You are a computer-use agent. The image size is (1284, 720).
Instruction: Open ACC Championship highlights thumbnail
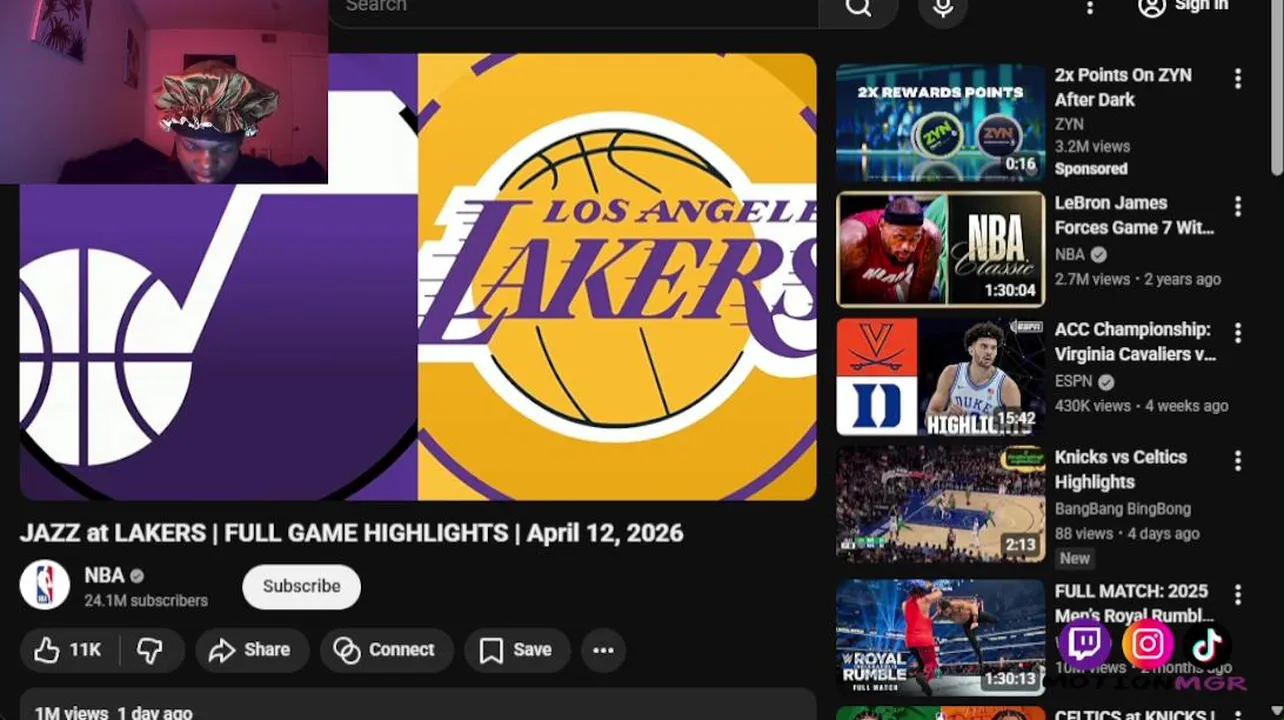(x=940, y=377)
